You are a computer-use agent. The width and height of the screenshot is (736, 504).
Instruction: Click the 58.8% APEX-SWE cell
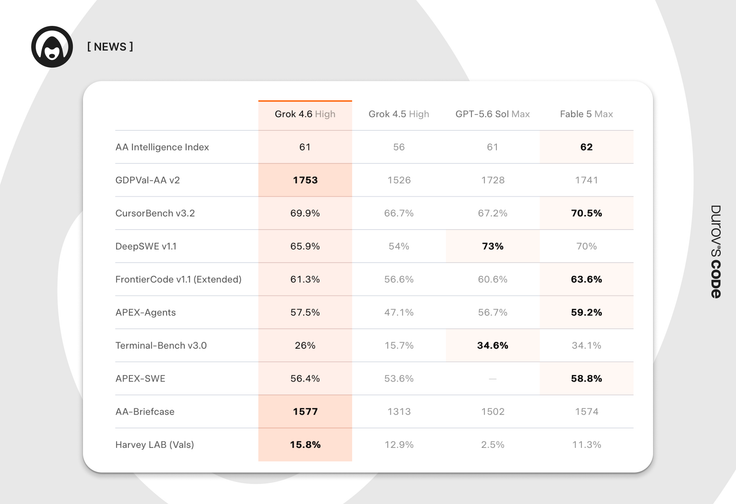pos(587,378)
